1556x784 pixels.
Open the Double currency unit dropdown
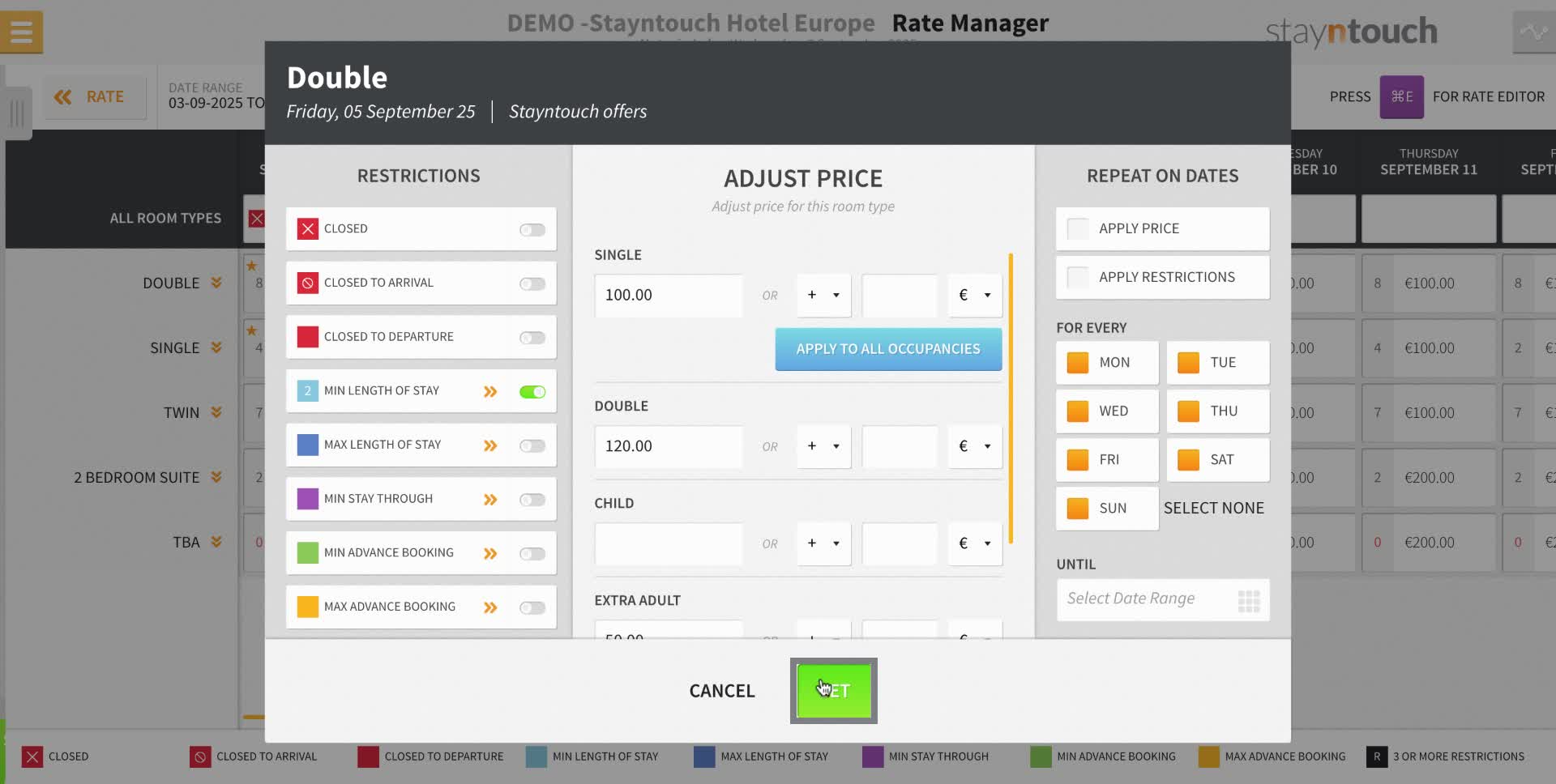coord(975,446)
